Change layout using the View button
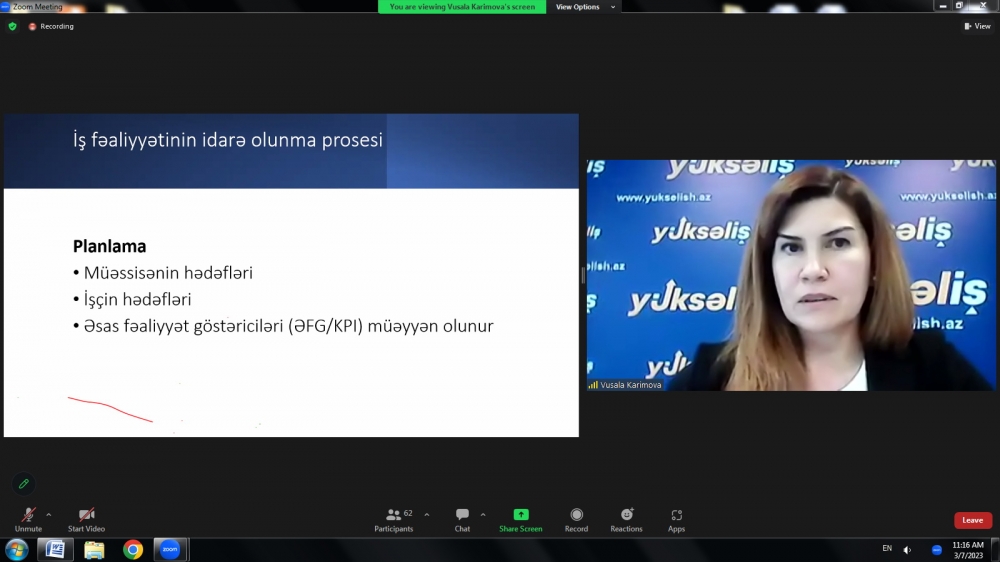This screenshot has width=1000, height=562. click(x=977, y=26)
